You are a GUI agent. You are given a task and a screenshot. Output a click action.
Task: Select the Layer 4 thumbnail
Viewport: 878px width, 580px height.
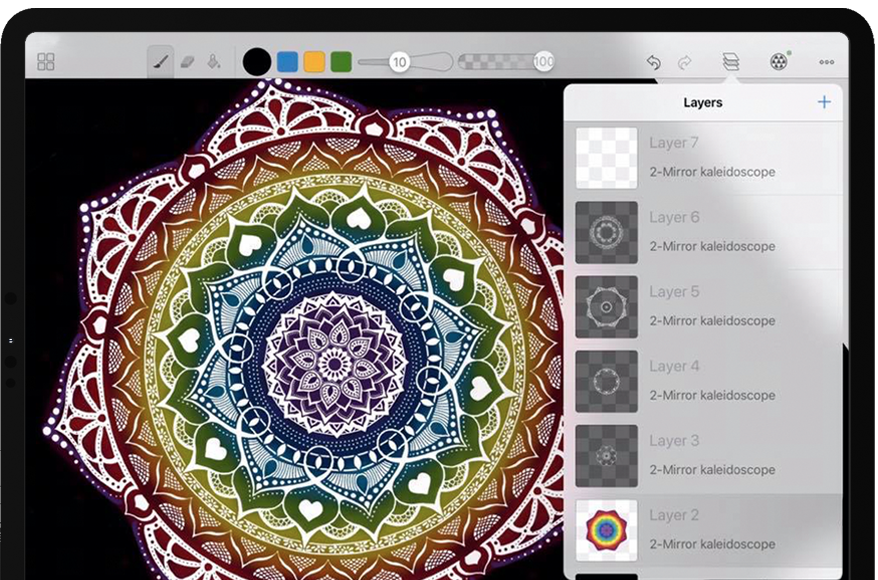pyautogui.click(x=606, y=381)
